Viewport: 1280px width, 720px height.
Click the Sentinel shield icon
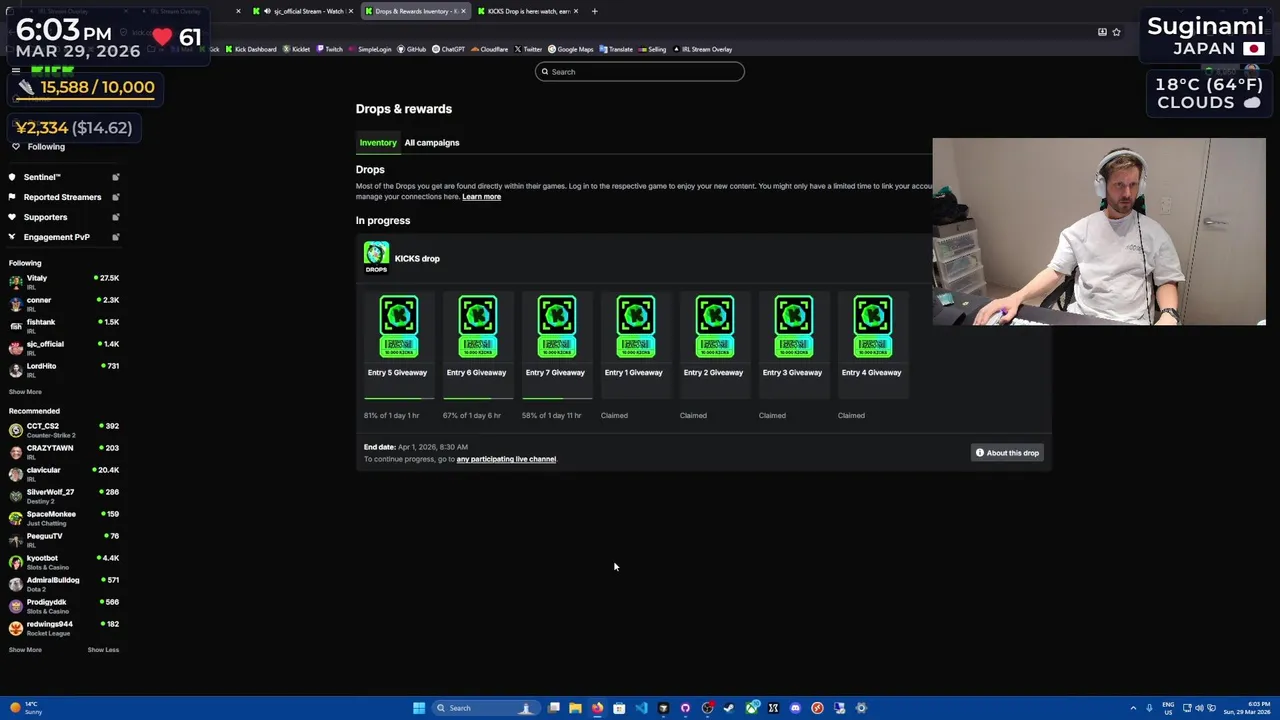pyautogui.click(x=12, y=177)
